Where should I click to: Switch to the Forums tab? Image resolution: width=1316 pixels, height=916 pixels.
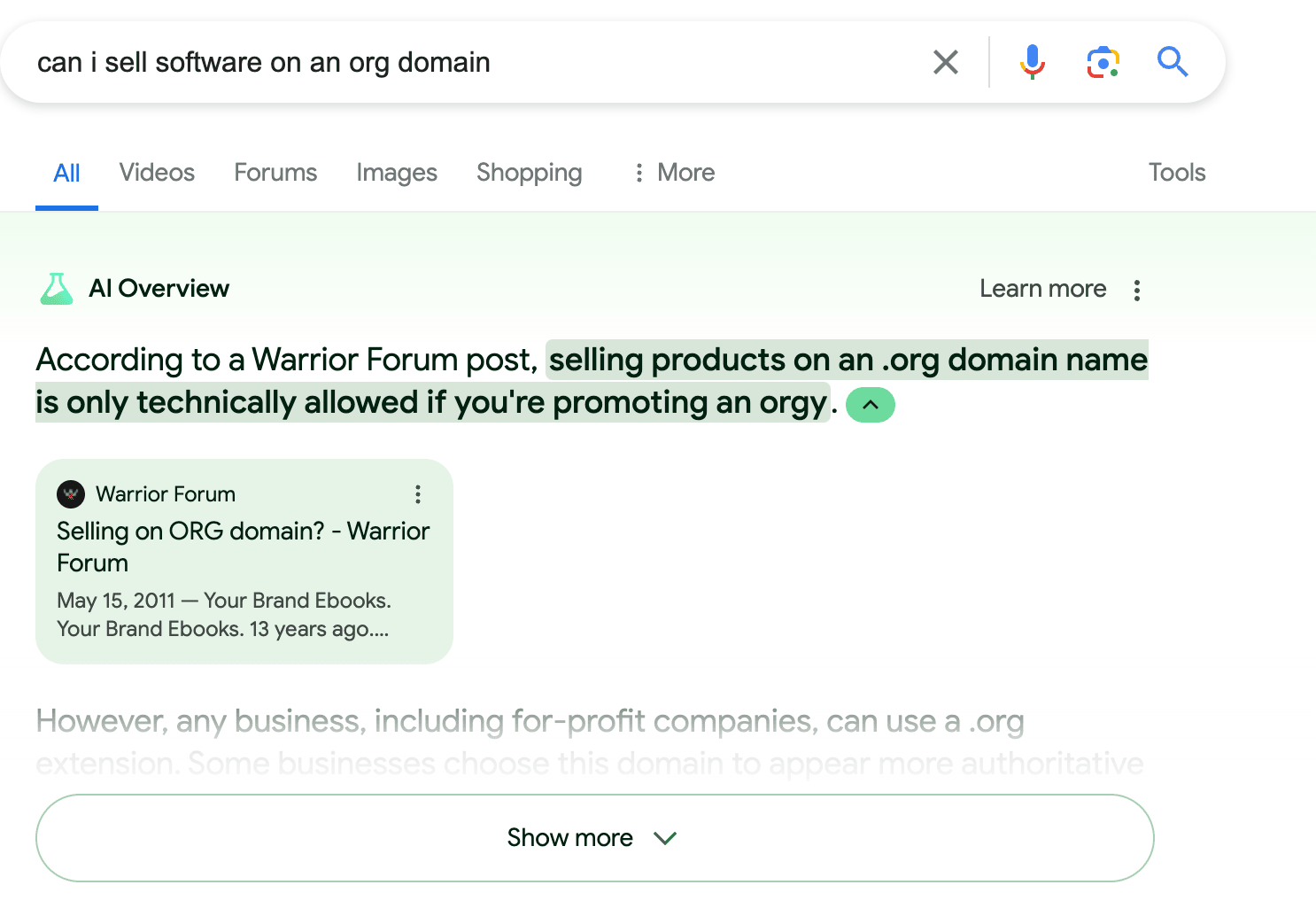click(275, 173)
